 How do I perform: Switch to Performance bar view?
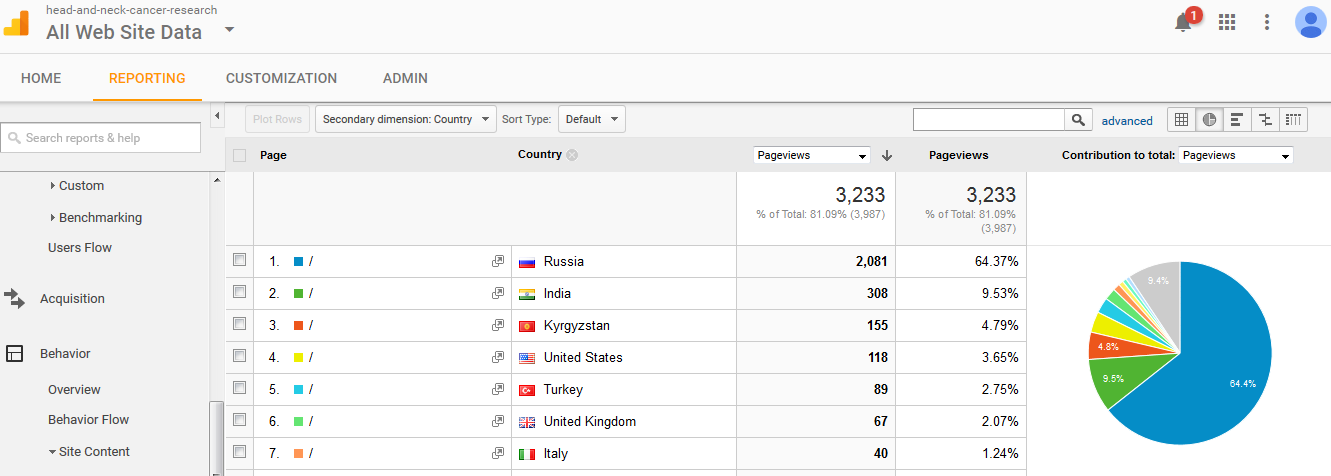[x=1237, y=120]
